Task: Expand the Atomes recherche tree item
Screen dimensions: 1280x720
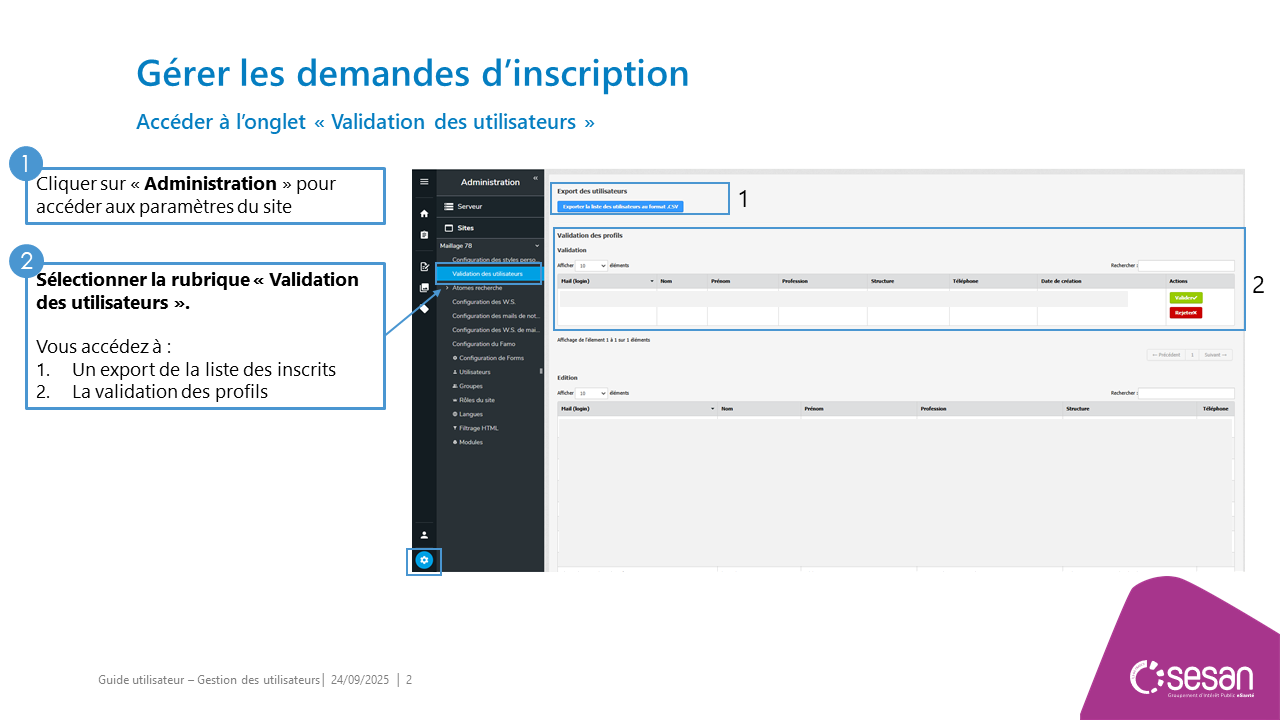Action: point(447,287)
